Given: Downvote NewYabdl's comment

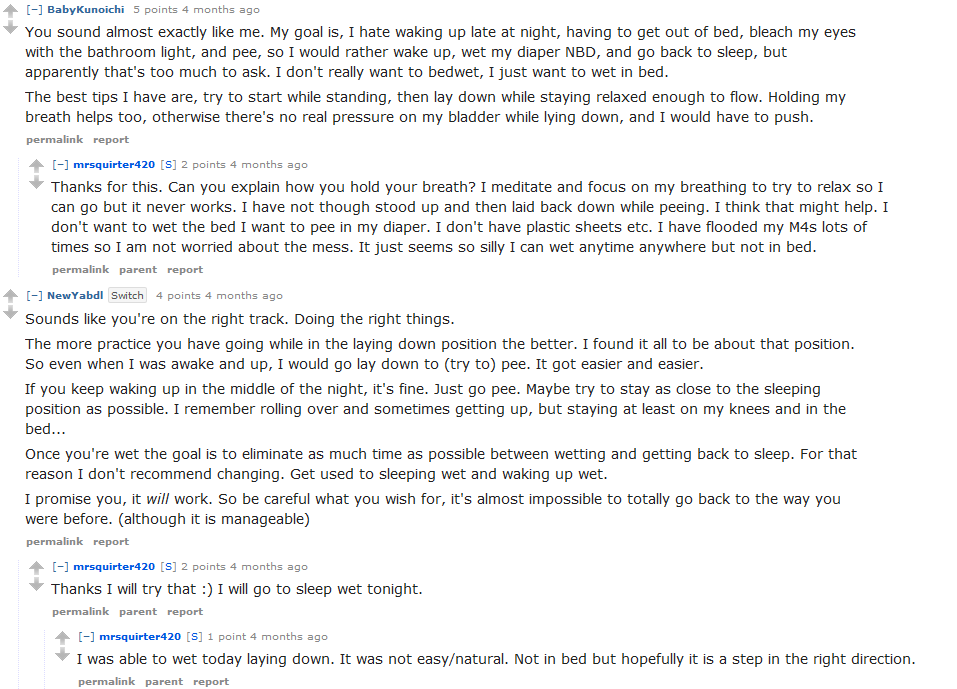Looking at the screenshot, I should tap(10, 313).
